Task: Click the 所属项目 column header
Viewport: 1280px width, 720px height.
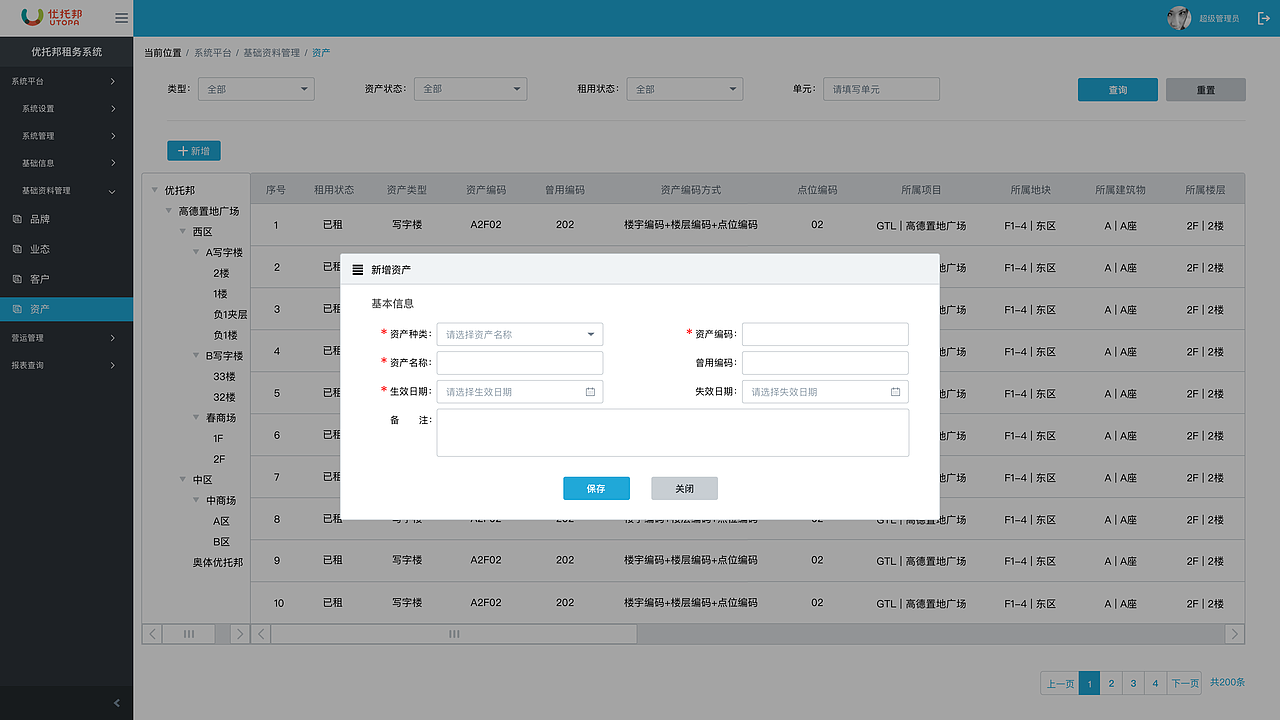Action: tap(921, 190)
